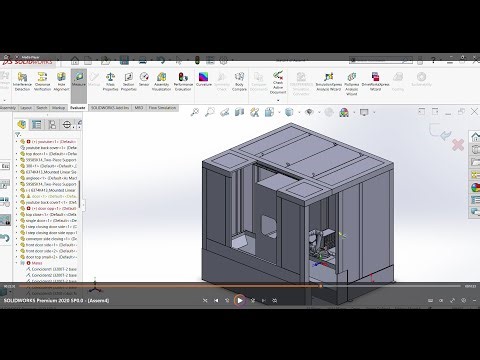
Task: Select door top small<2> tree item
Action: pos(48,257)
